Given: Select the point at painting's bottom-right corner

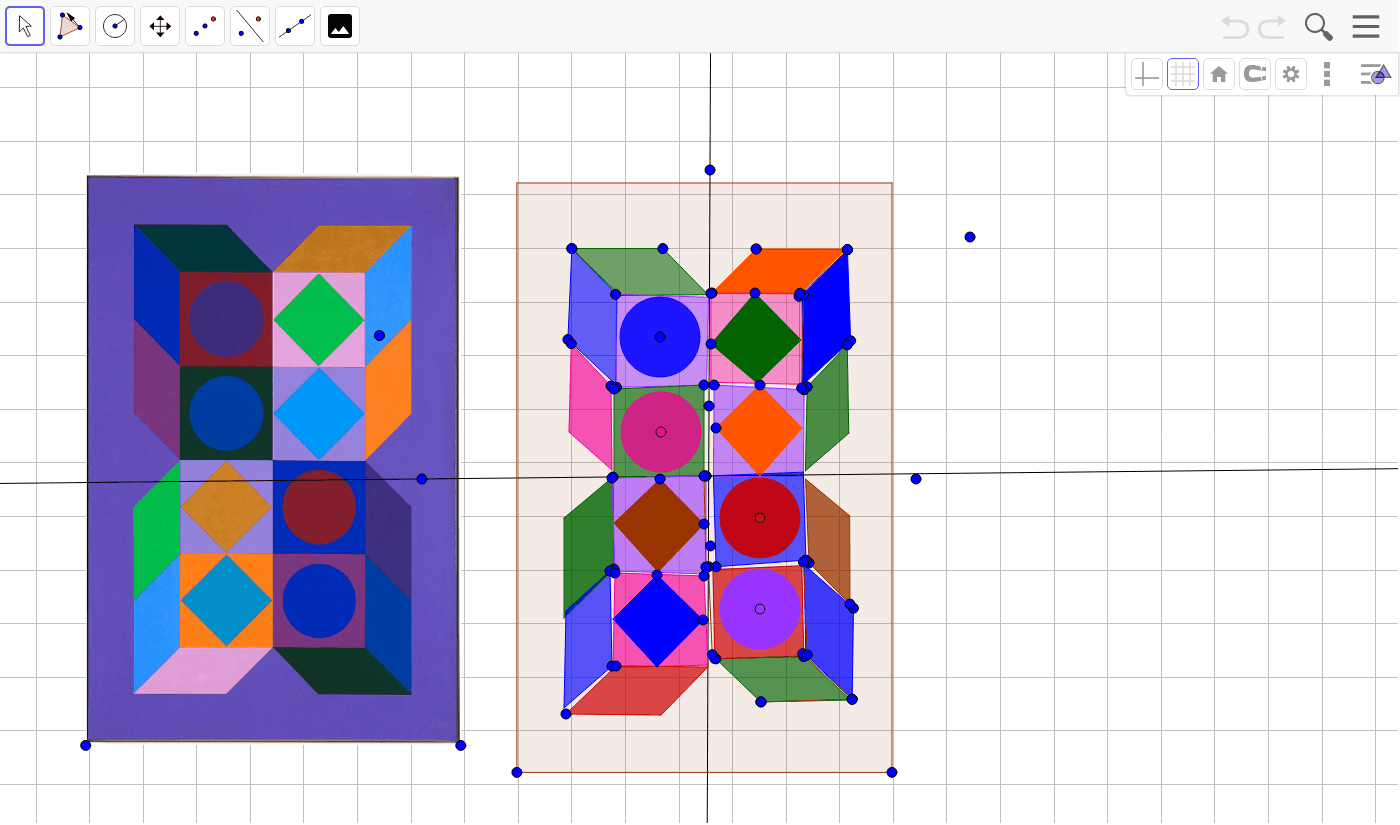Looking at the screenshot, I should (460, 745).
